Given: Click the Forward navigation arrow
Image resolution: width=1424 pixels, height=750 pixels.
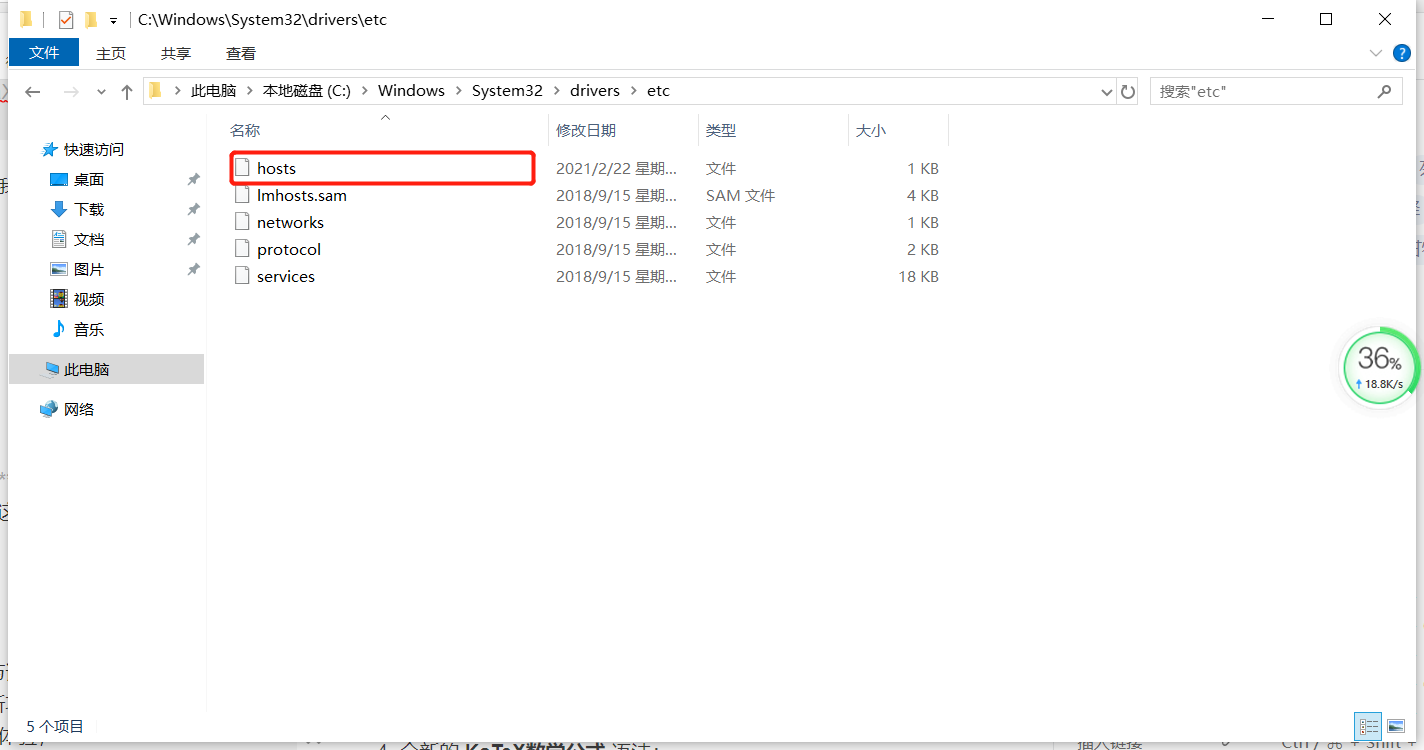Looking at the screenshot, I should pos(71,91).
